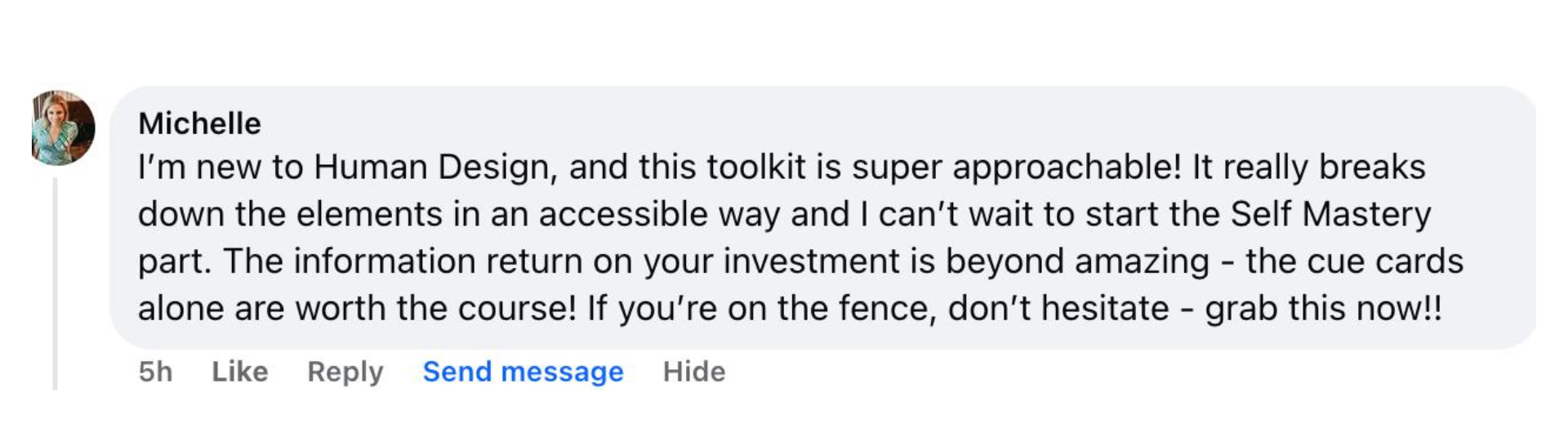Viewport: 1568px width, 442px height.
Task: Click the word "approachable!" in the comment
Action: (1067, 167)
